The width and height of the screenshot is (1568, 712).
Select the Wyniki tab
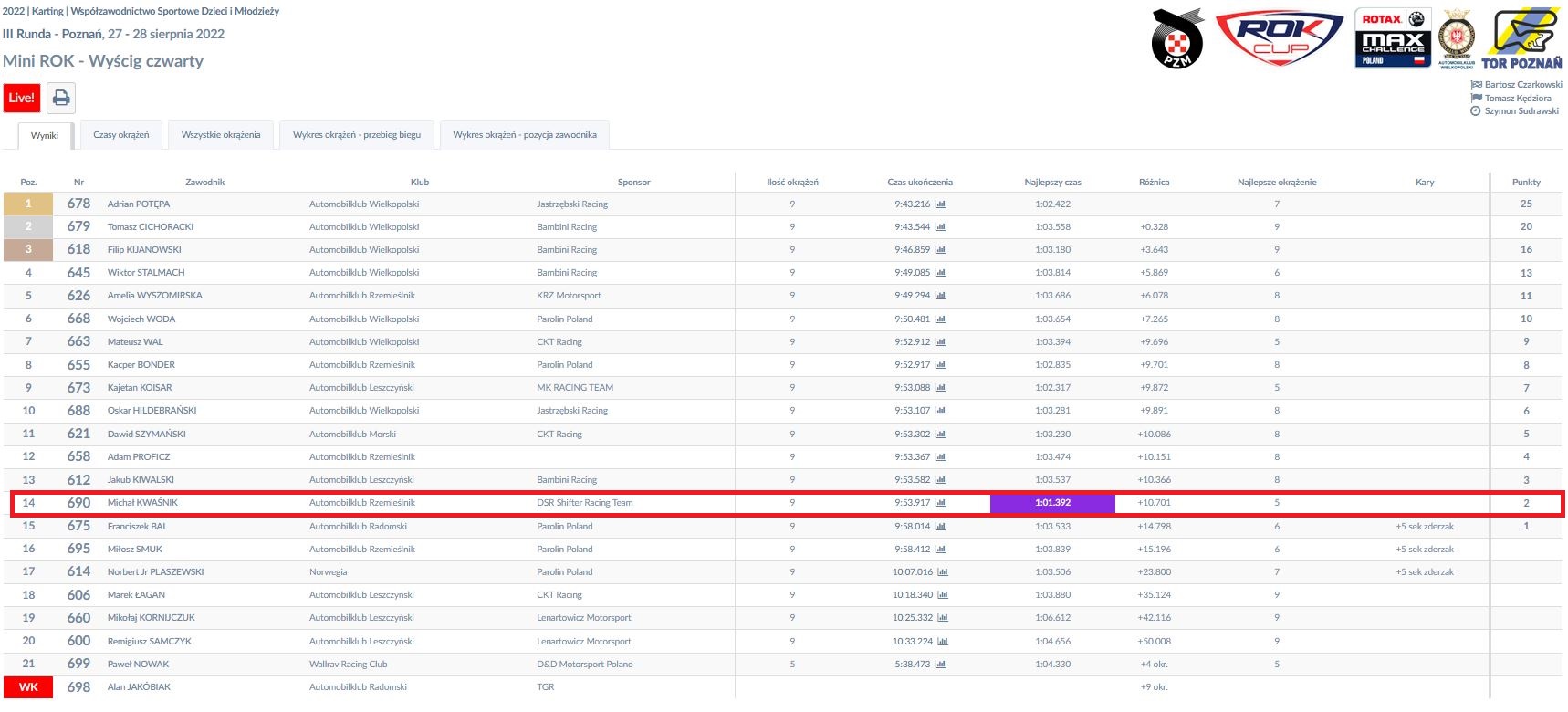coord(45,135)
